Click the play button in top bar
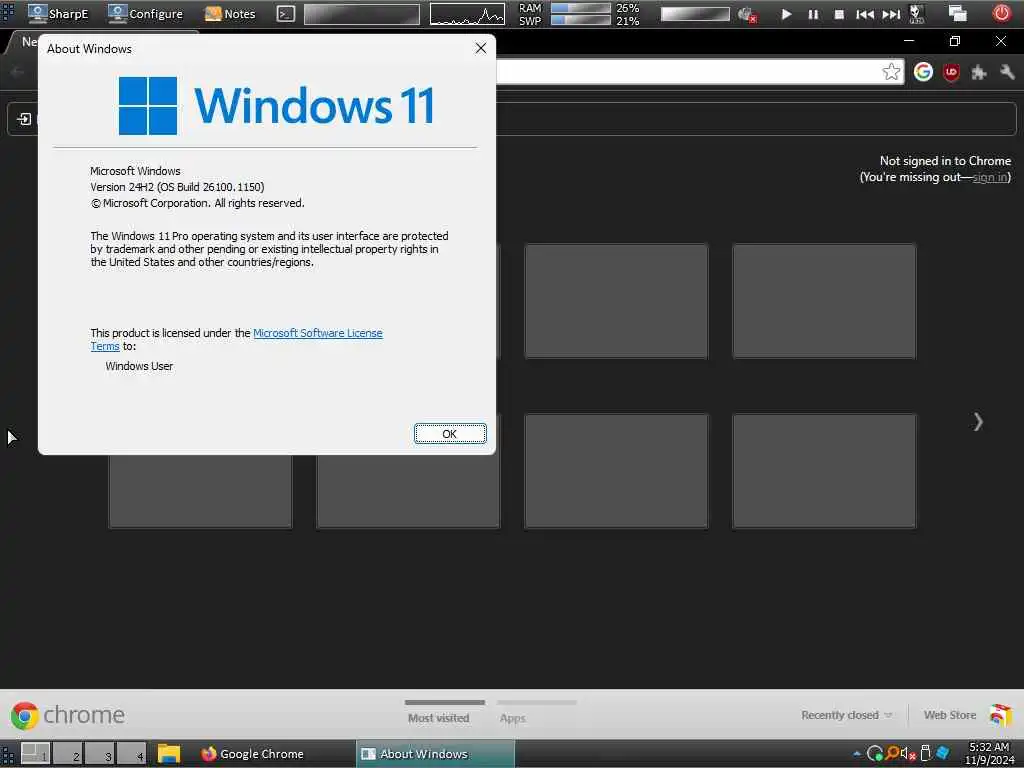1024x768 pixels. [786, 14]
